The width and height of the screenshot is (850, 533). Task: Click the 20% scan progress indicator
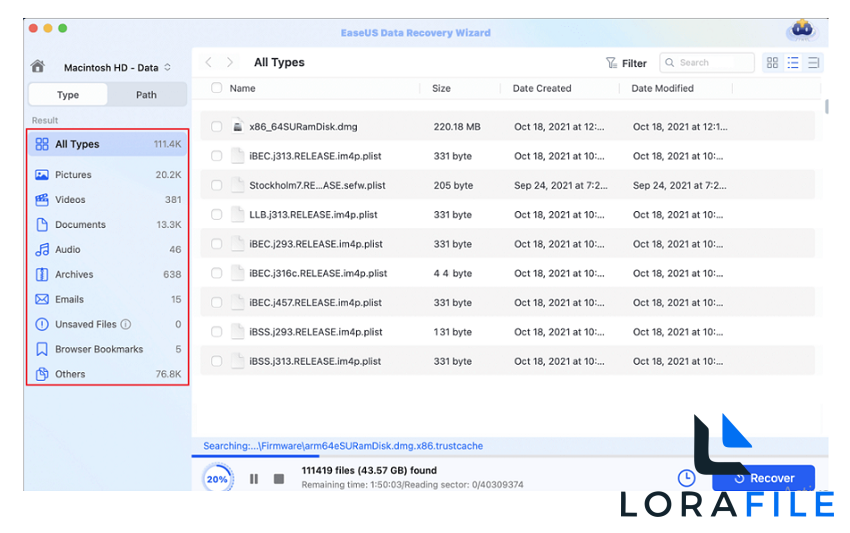(217, 479)
